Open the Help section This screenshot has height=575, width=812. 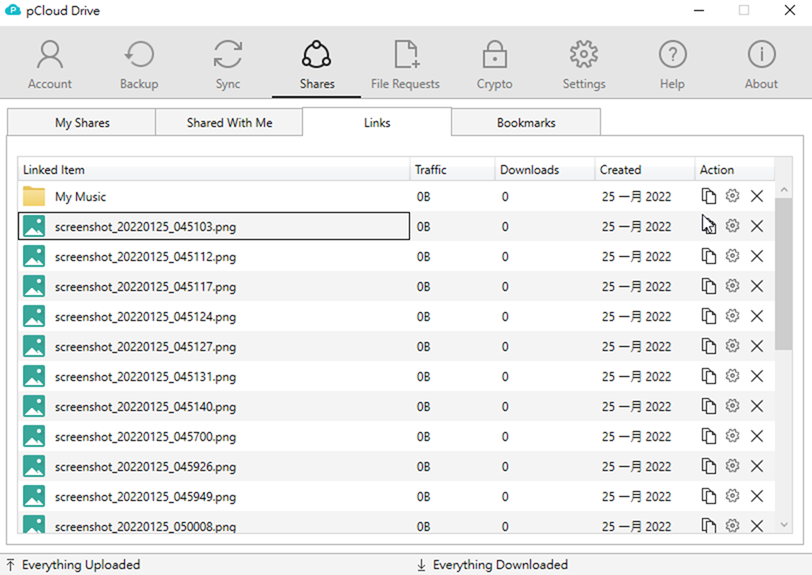click(672, 64)
